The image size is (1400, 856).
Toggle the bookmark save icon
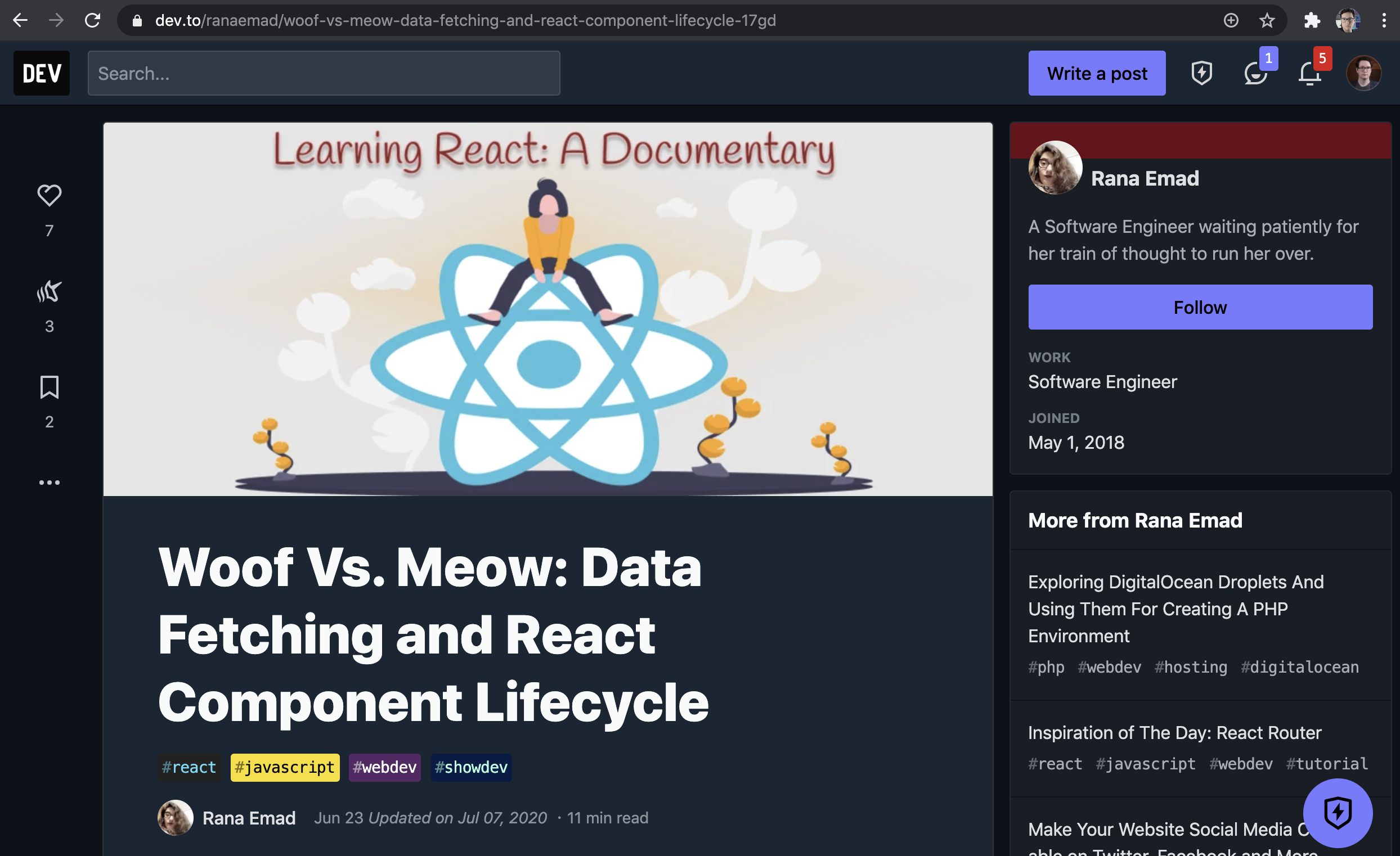[49, 387]
